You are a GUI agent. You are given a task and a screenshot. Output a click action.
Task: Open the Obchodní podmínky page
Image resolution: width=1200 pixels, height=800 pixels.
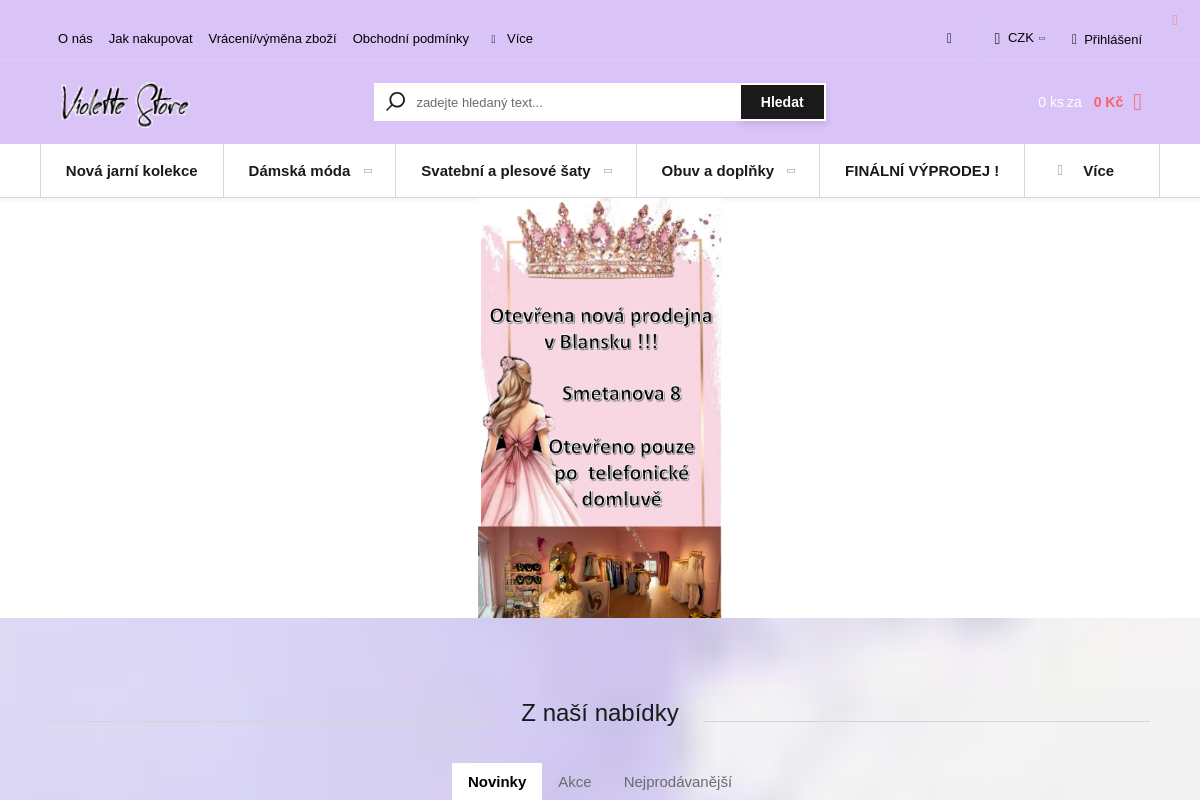[410, 38]
